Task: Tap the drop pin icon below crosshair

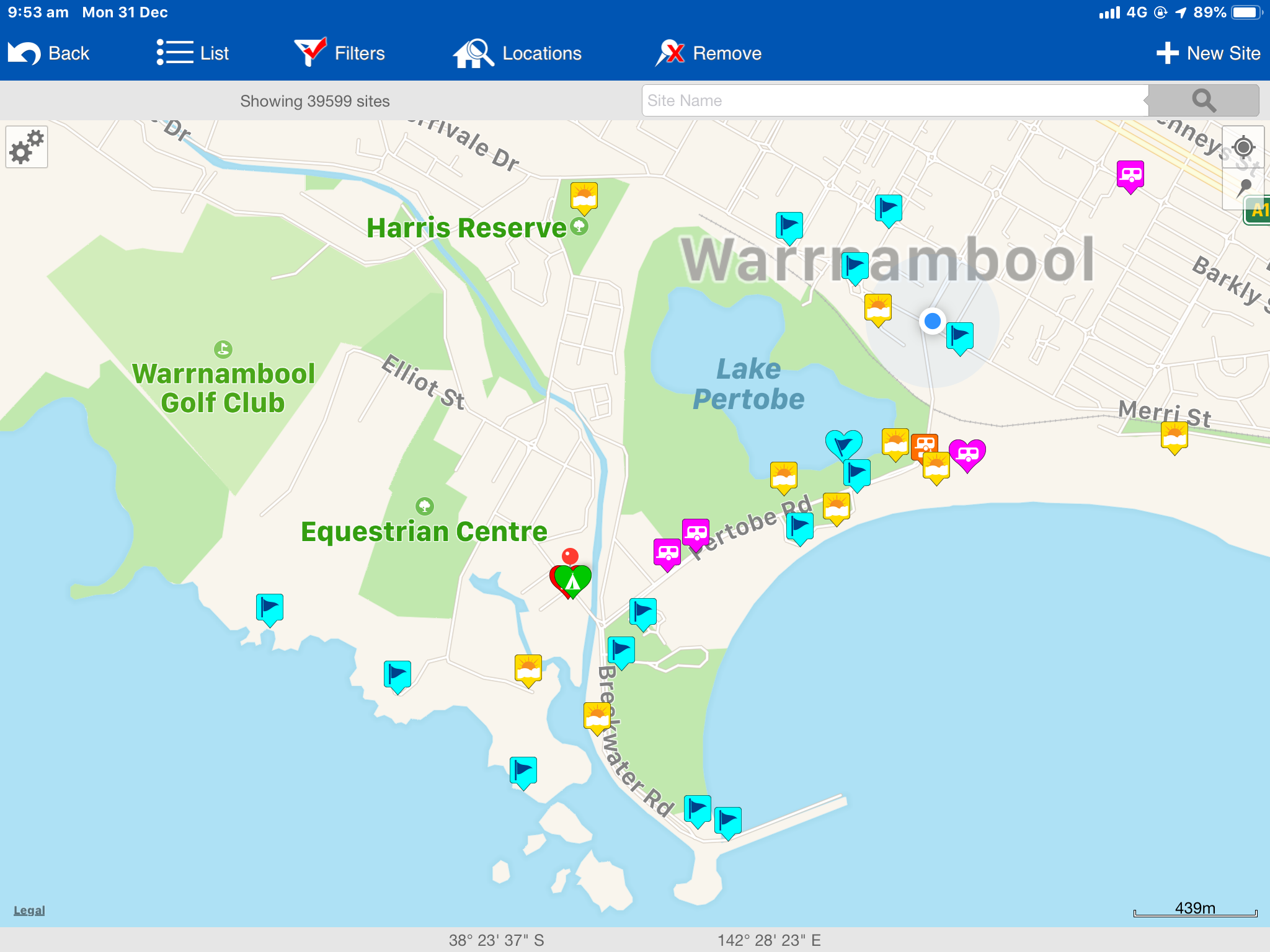Action: point(1244,188)
